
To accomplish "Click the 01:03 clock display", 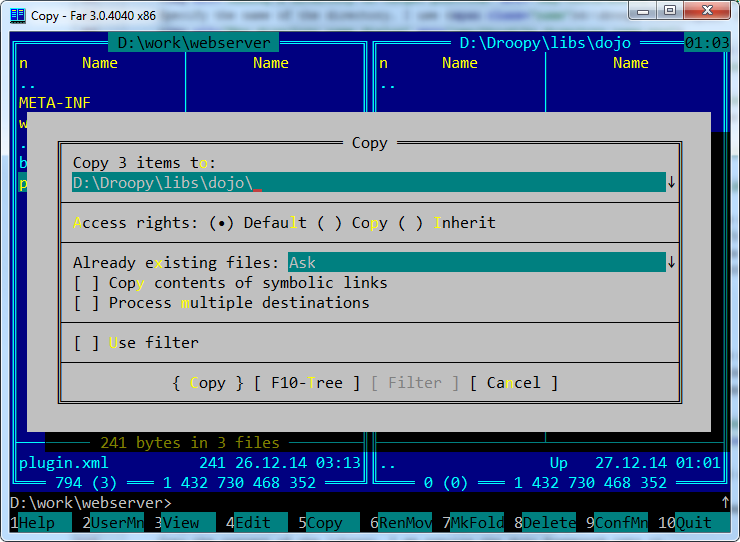I will [707, 42].
